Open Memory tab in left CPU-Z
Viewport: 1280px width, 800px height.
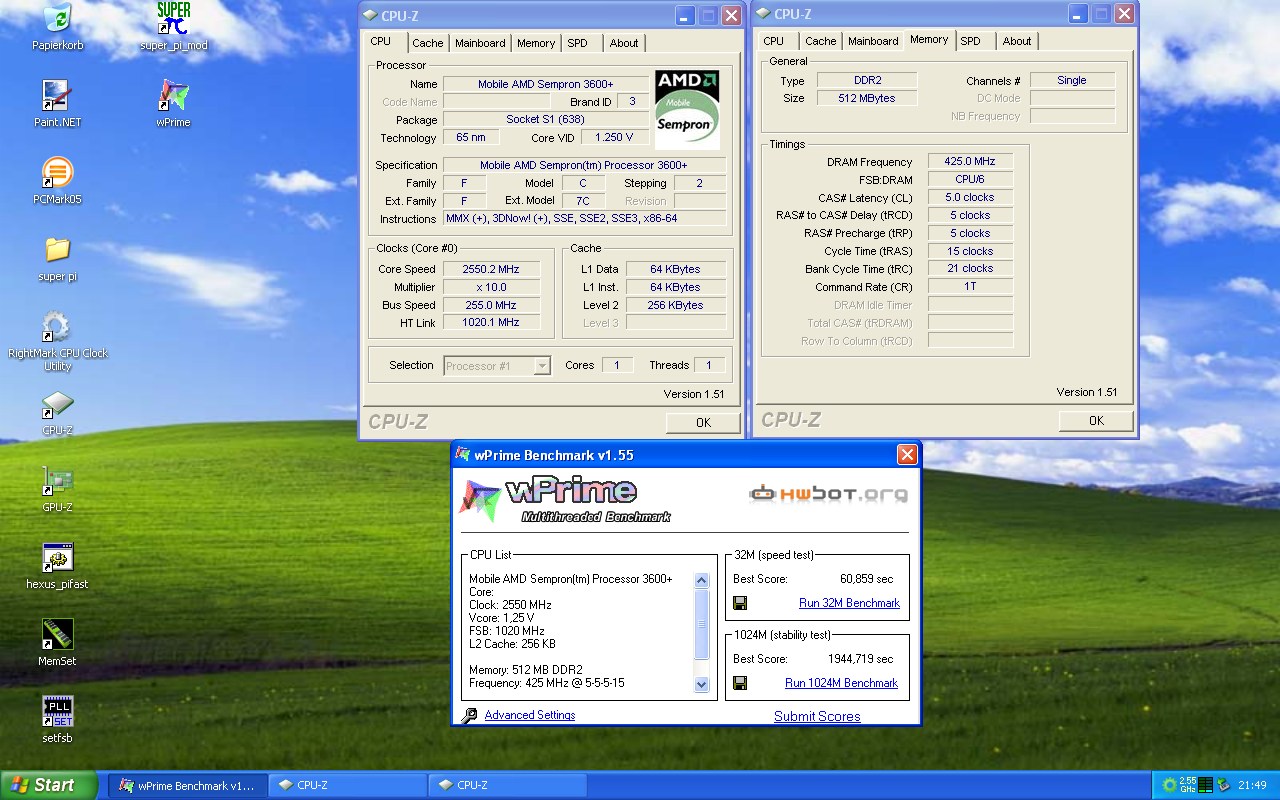[x=536, y=43]
